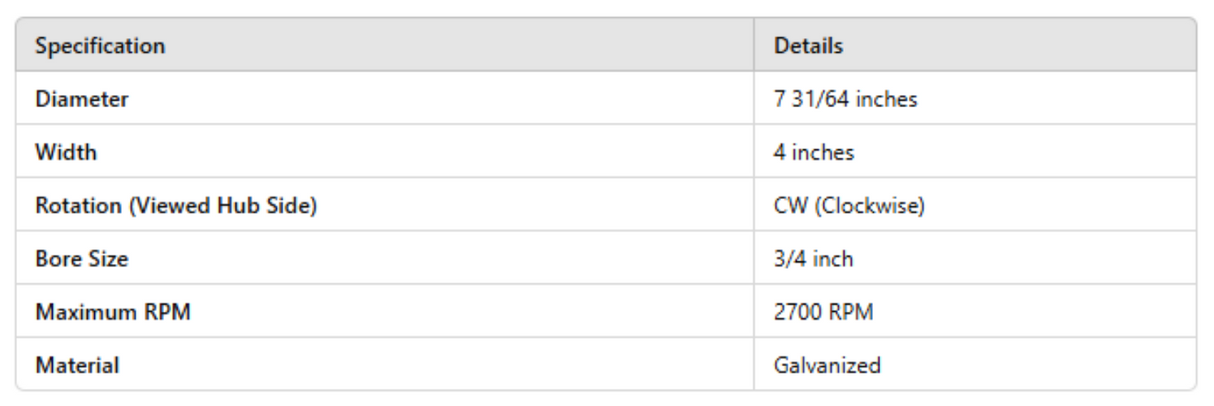1214x406 pixels.
Task: Click the Details column header
Action: pyautogui.click(x=808, y=46)
